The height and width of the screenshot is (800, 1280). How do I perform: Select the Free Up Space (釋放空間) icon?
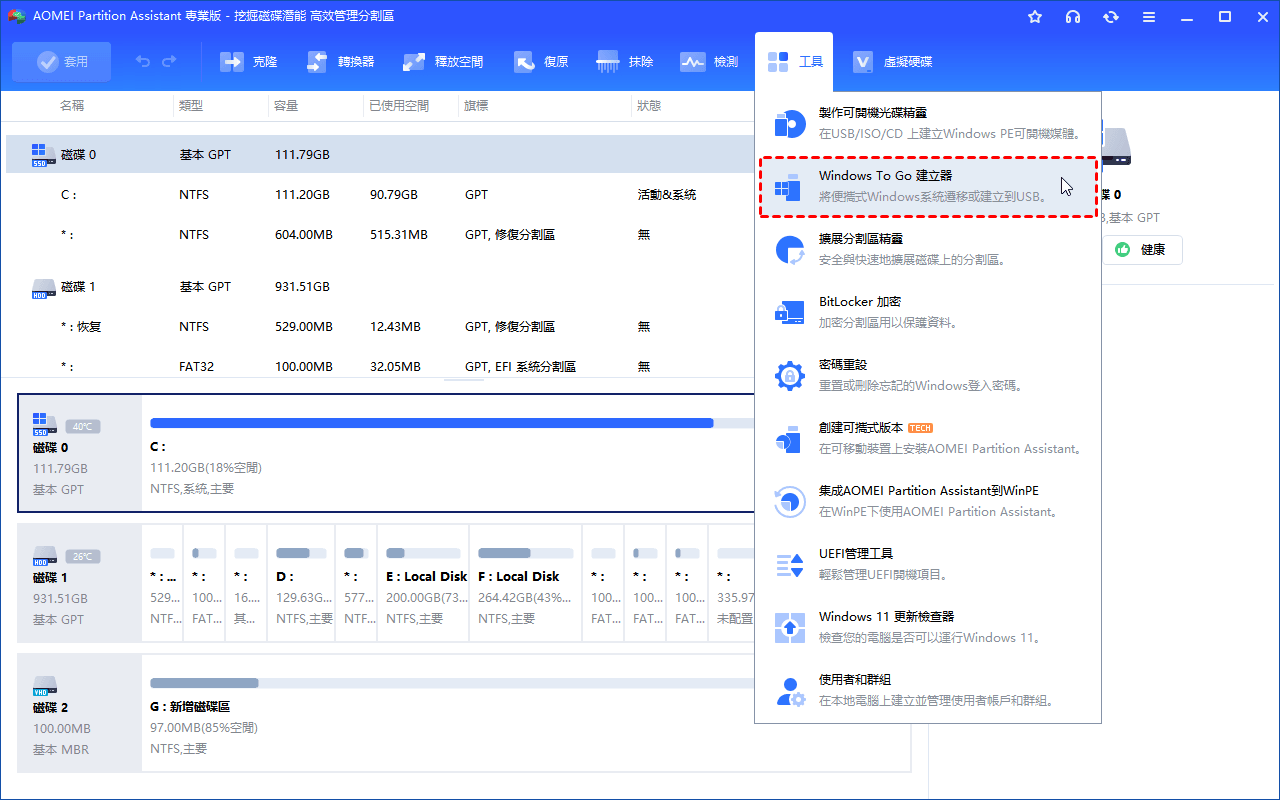(414, 62)
